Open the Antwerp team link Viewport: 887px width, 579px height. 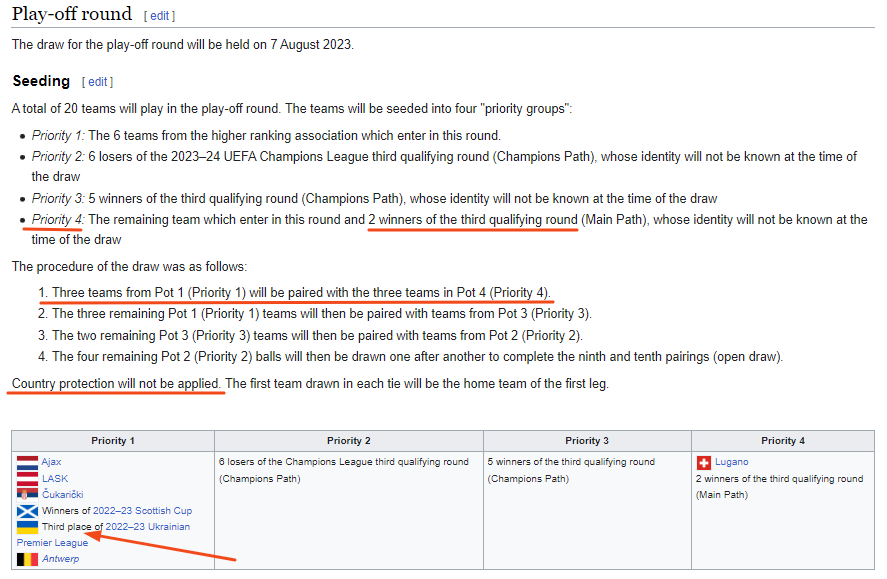pos(61,559)
